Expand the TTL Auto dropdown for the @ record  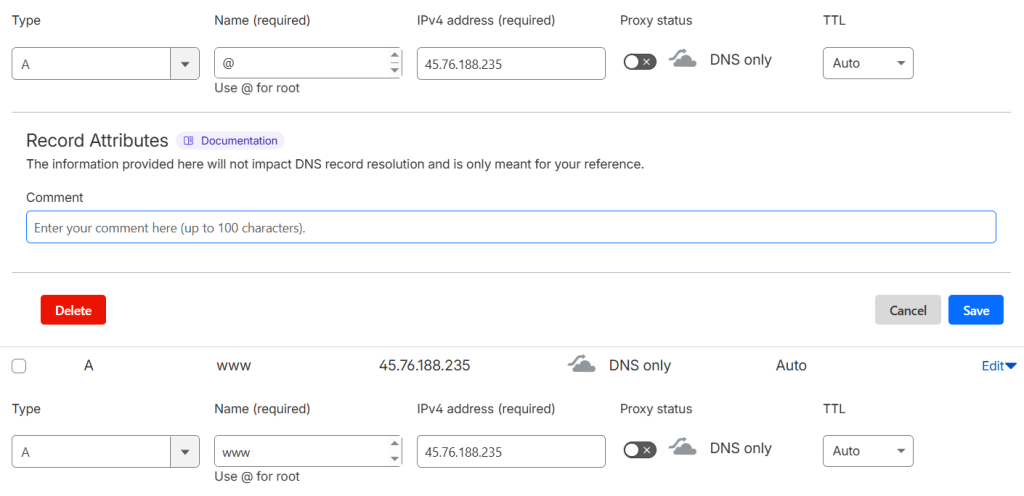(x=867, y=63)
